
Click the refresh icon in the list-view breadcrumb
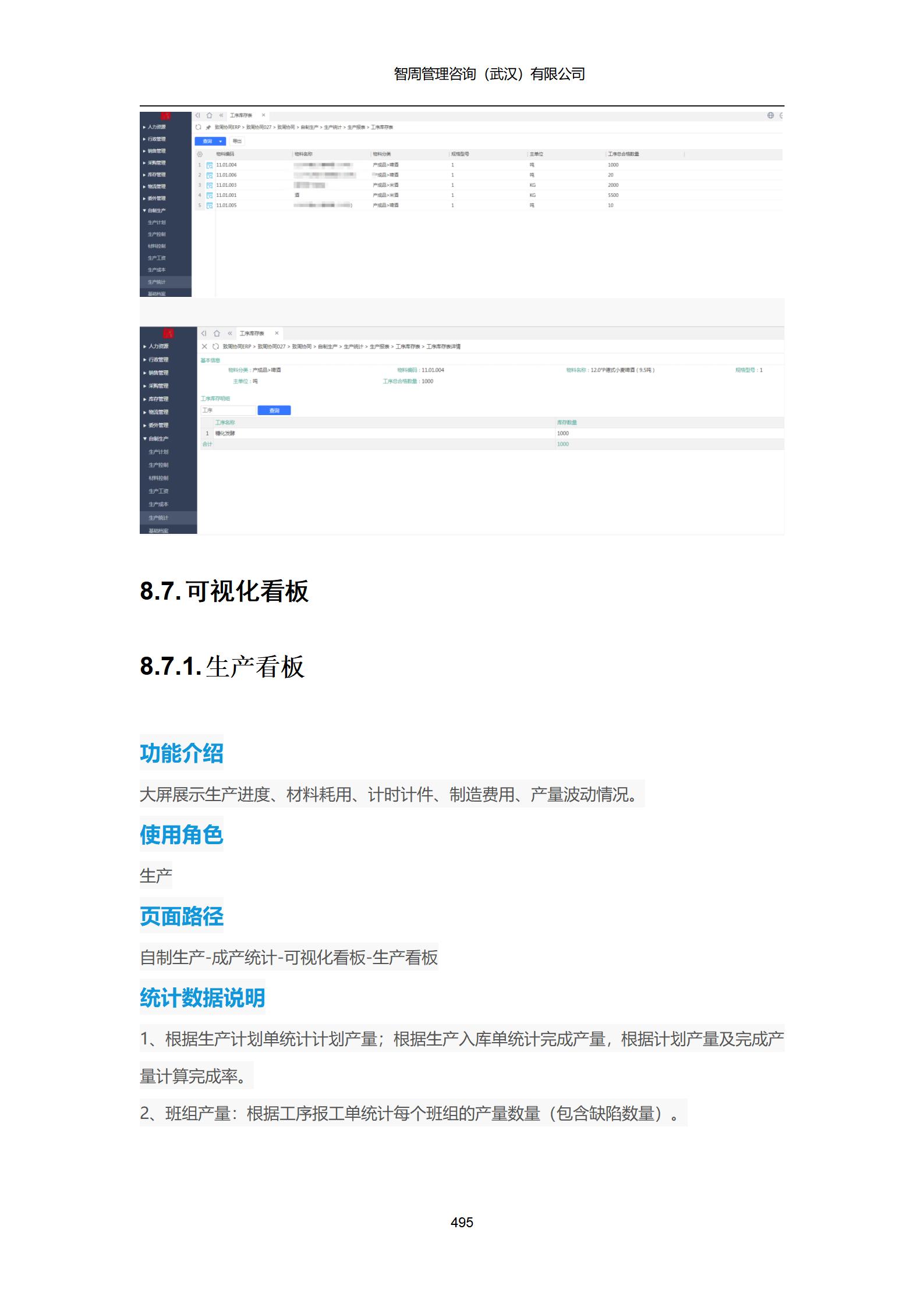click(x=199, y=127)
